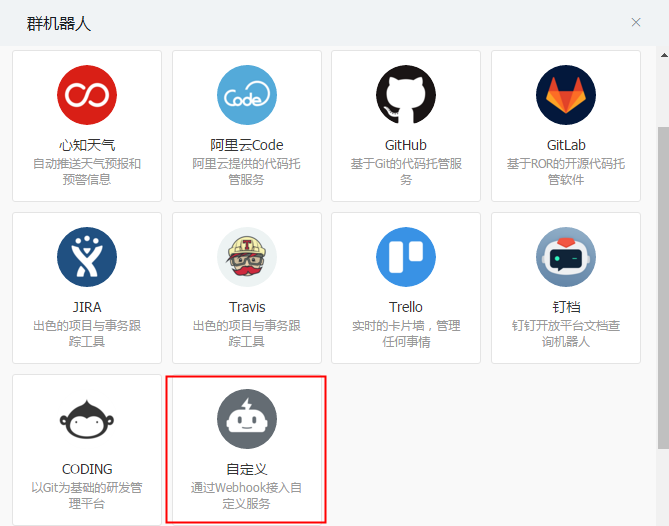Choose the 自定义 custom robot icon
Screen dimensions: 669x526
coord(247,419)
